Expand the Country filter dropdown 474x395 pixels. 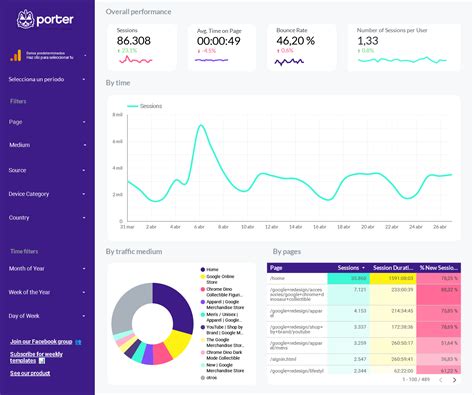coord(47,218)
